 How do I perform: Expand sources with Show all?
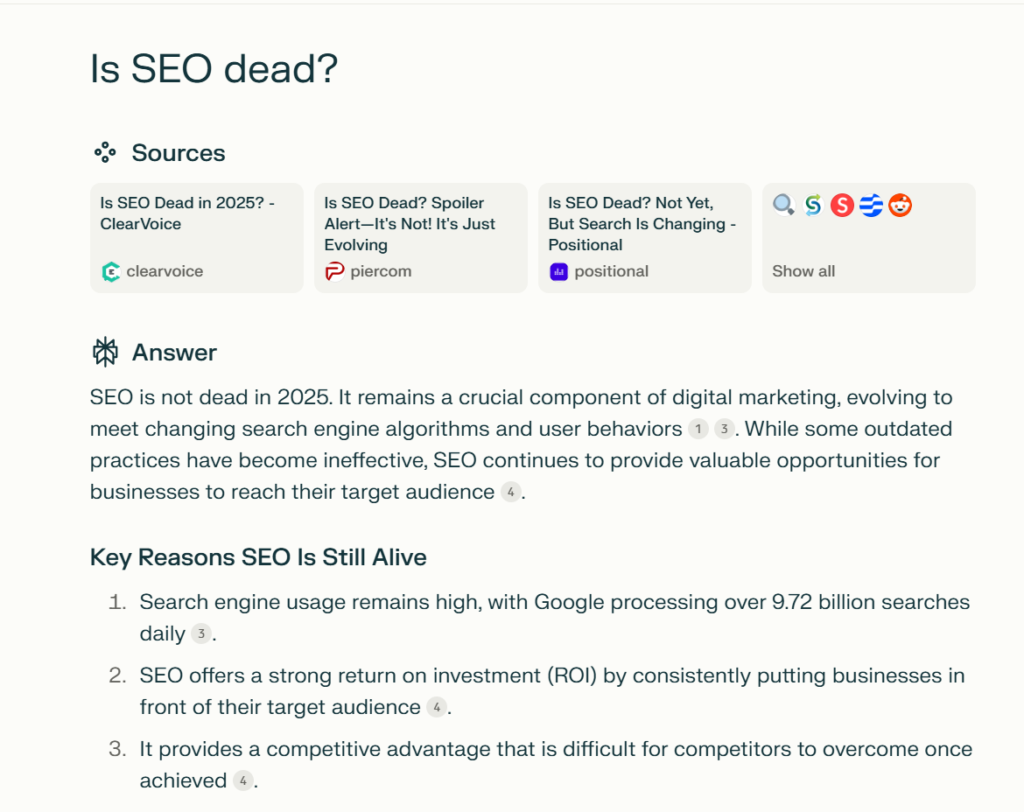pyautogui.click(x=803, y=271)
